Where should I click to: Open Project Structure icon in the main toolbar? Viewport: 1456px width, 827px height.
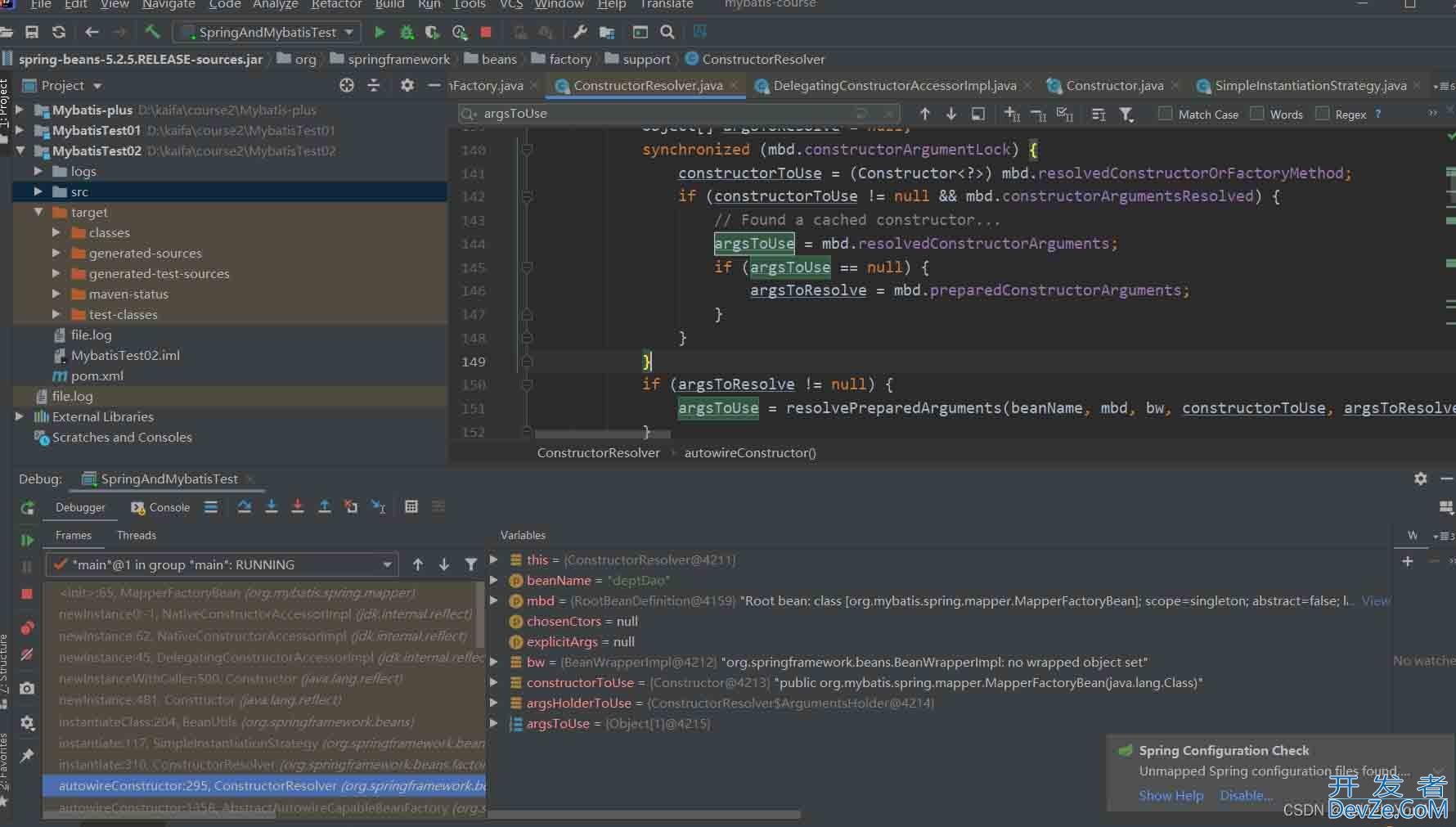click(607, 32)
